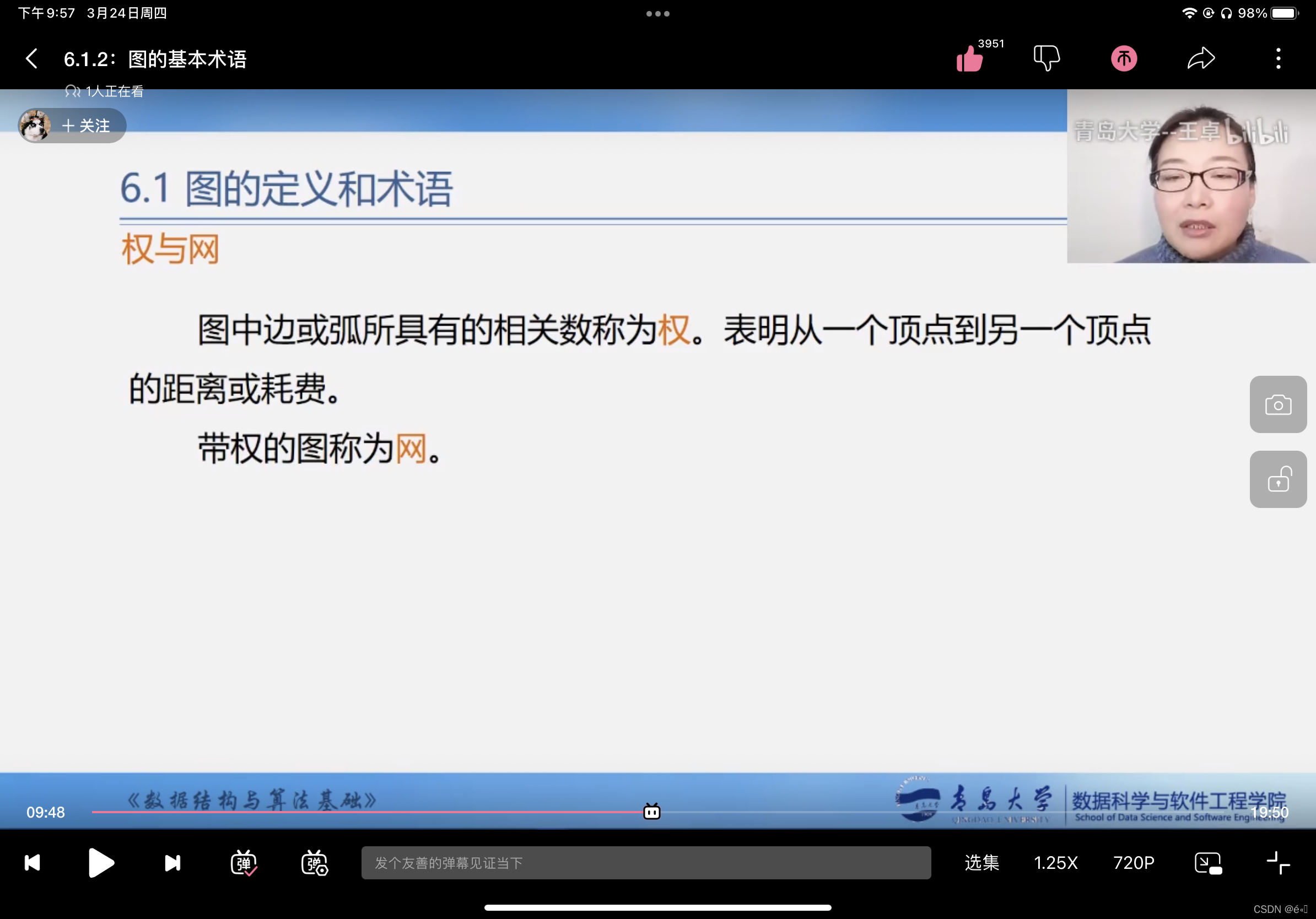Screen dimensions: 1316x919
Task: Play the video
Action: click(x=101, y=862)
